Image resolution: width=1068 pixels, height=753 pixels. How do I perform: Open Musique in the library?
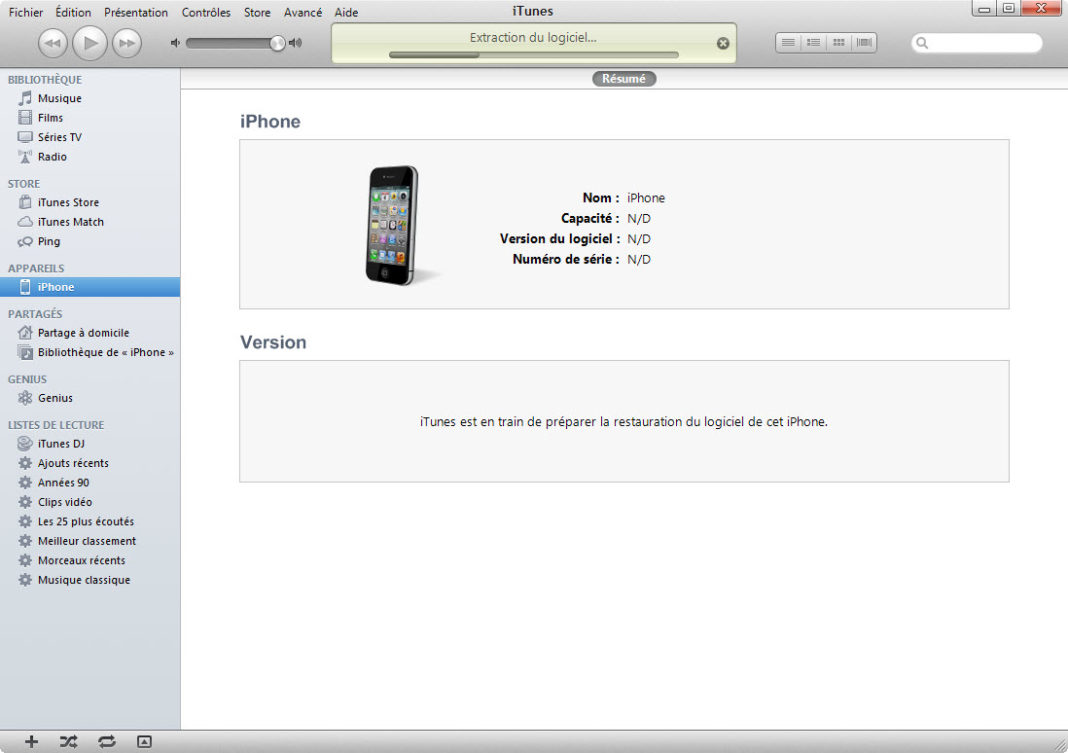coord(90,98)
